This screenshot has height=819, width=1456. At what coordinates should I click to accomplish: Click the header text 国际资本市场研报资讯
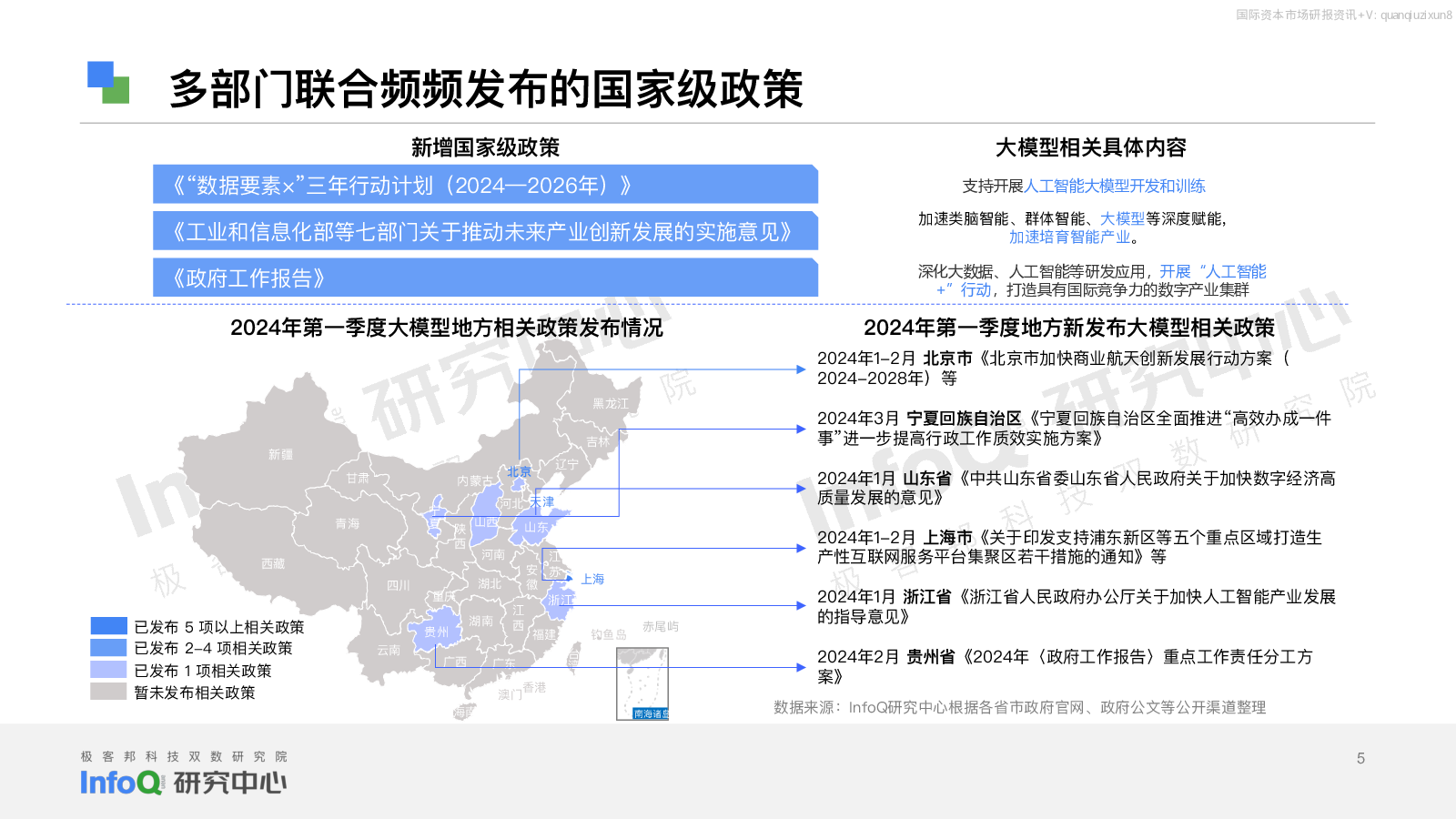[x=1296, y=15]
